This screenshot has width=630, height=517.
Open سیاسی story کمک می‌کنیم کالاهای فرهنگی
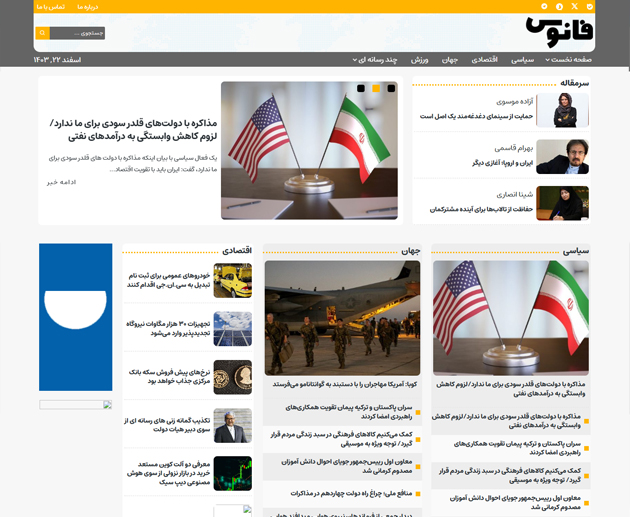click(x=510, y=475)
